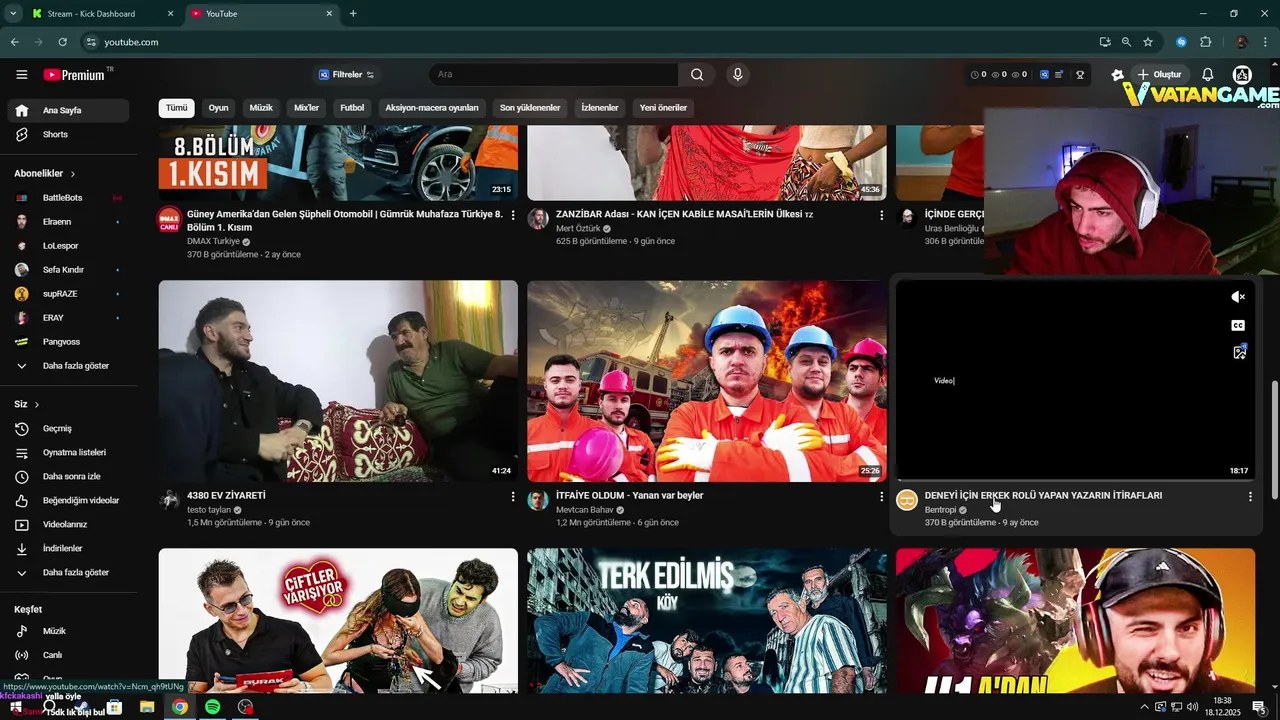
Task: Click the search magnifier button
Action: (697, 75)
